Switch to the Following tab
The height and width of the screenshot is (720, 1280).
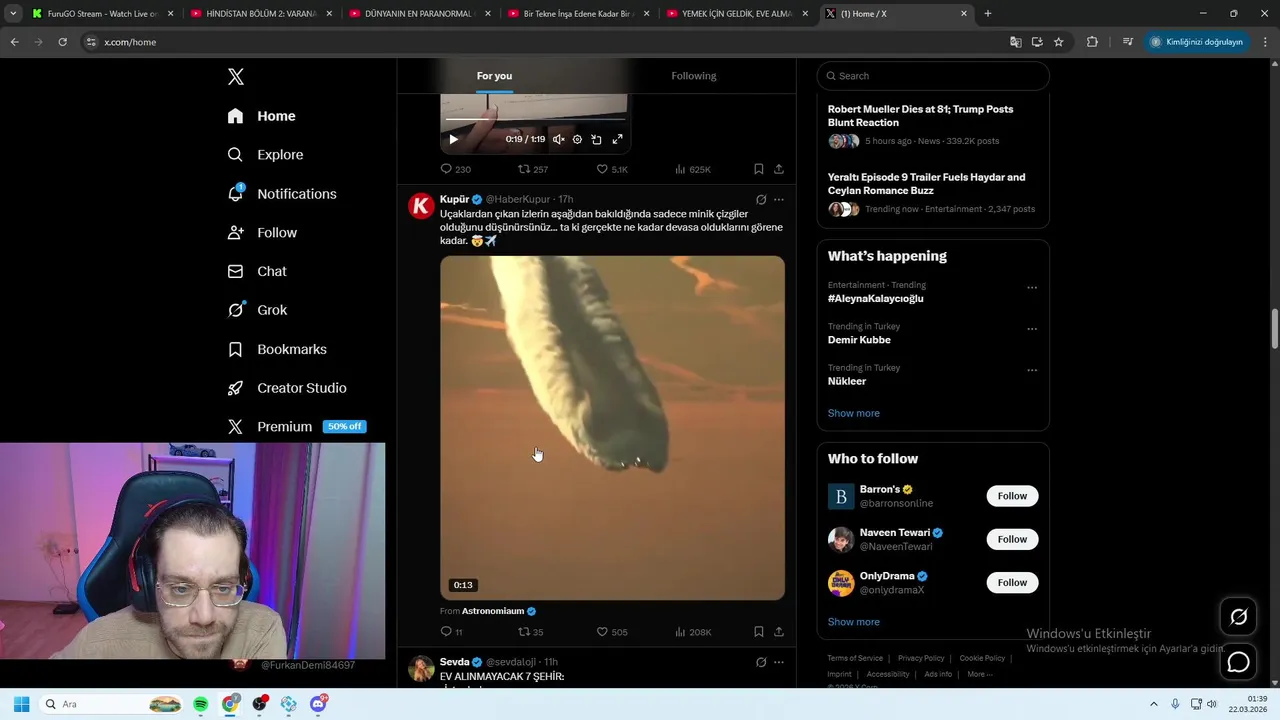click(693, 76)
